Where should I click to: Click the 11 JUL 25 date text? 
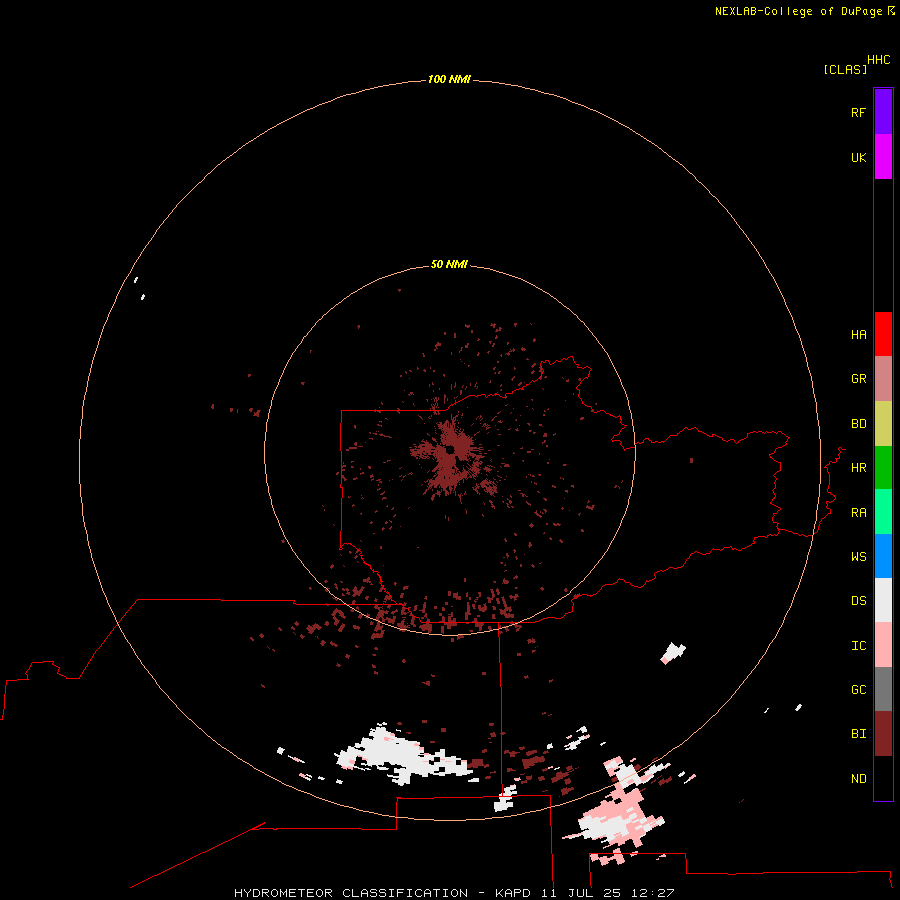[x=581, y=893]
